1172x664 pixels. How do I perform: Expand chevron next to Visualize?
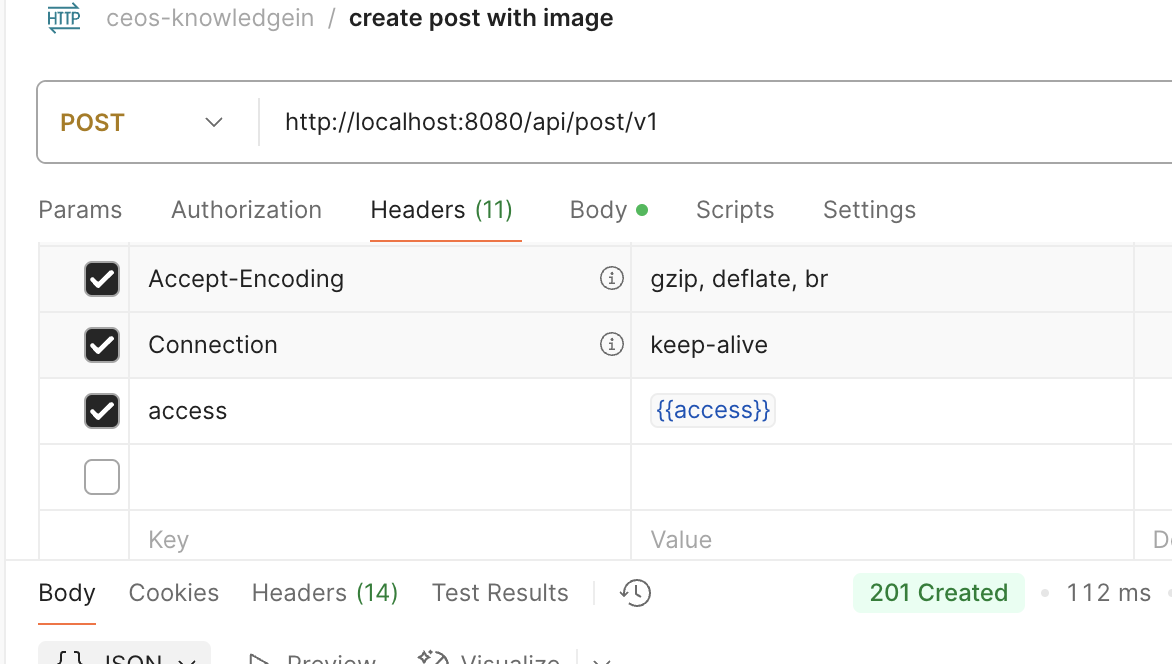point(602,660)
